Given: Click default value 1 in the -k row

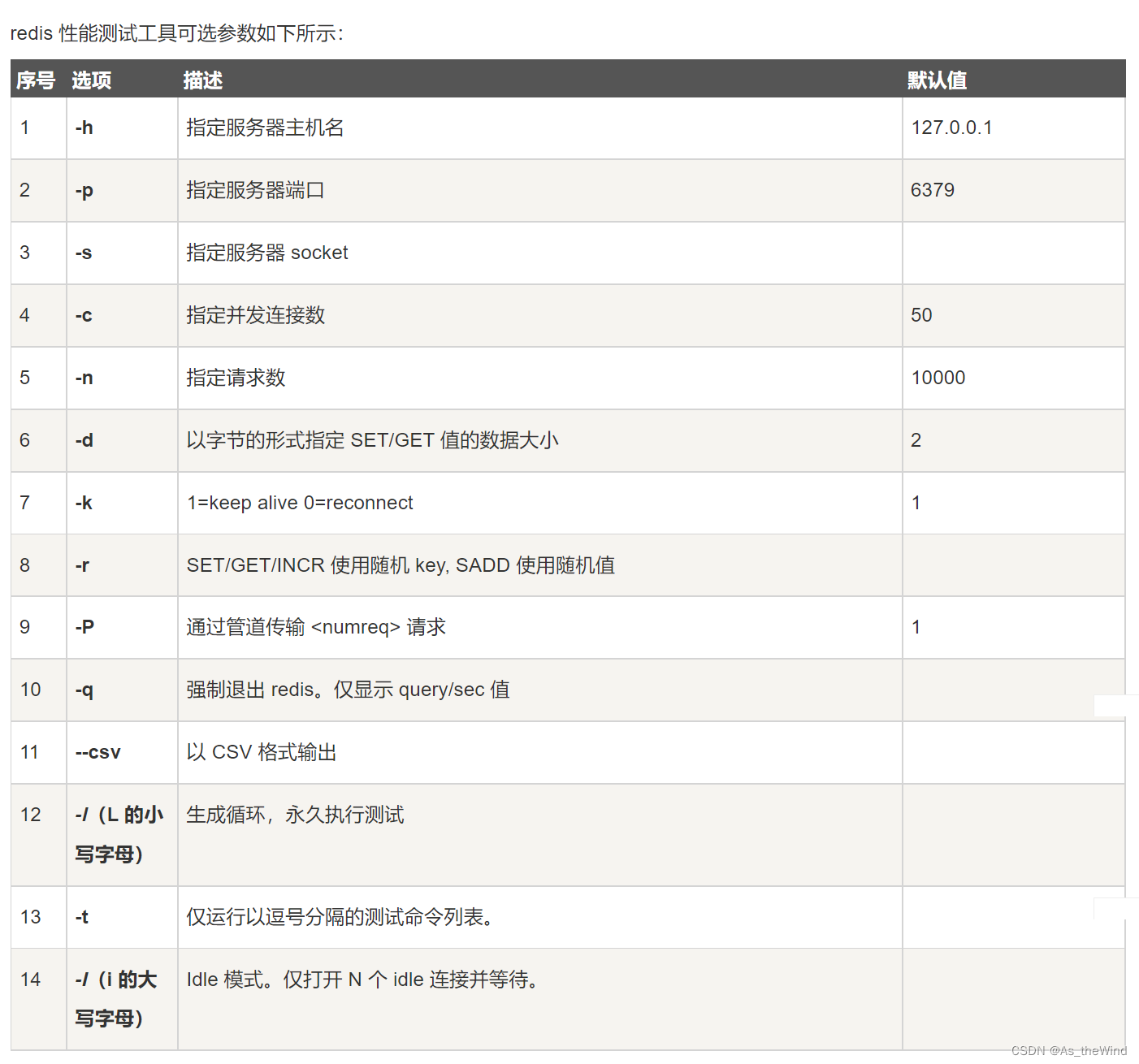Looking at the screenshot, I should click(916, 503).
